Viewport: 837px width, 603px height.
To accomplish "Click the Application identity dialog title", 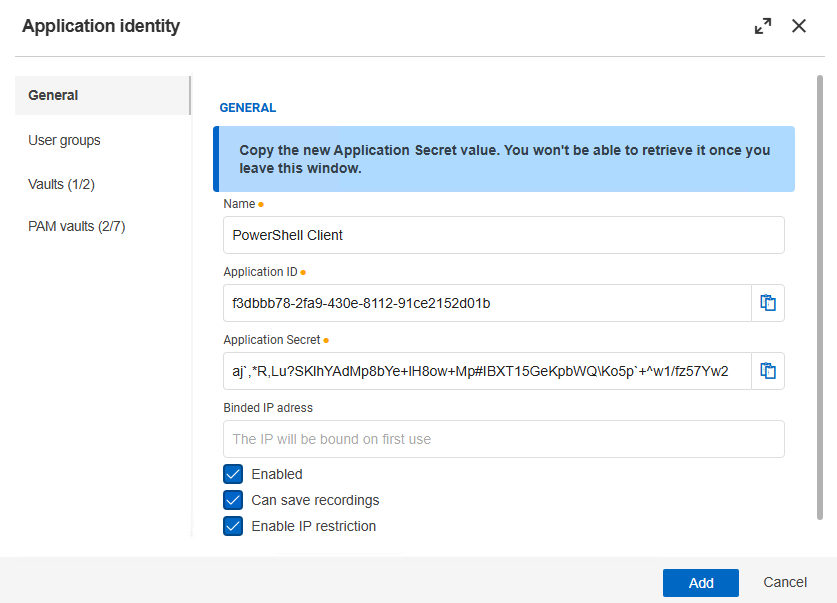I will tap(101, 27).
